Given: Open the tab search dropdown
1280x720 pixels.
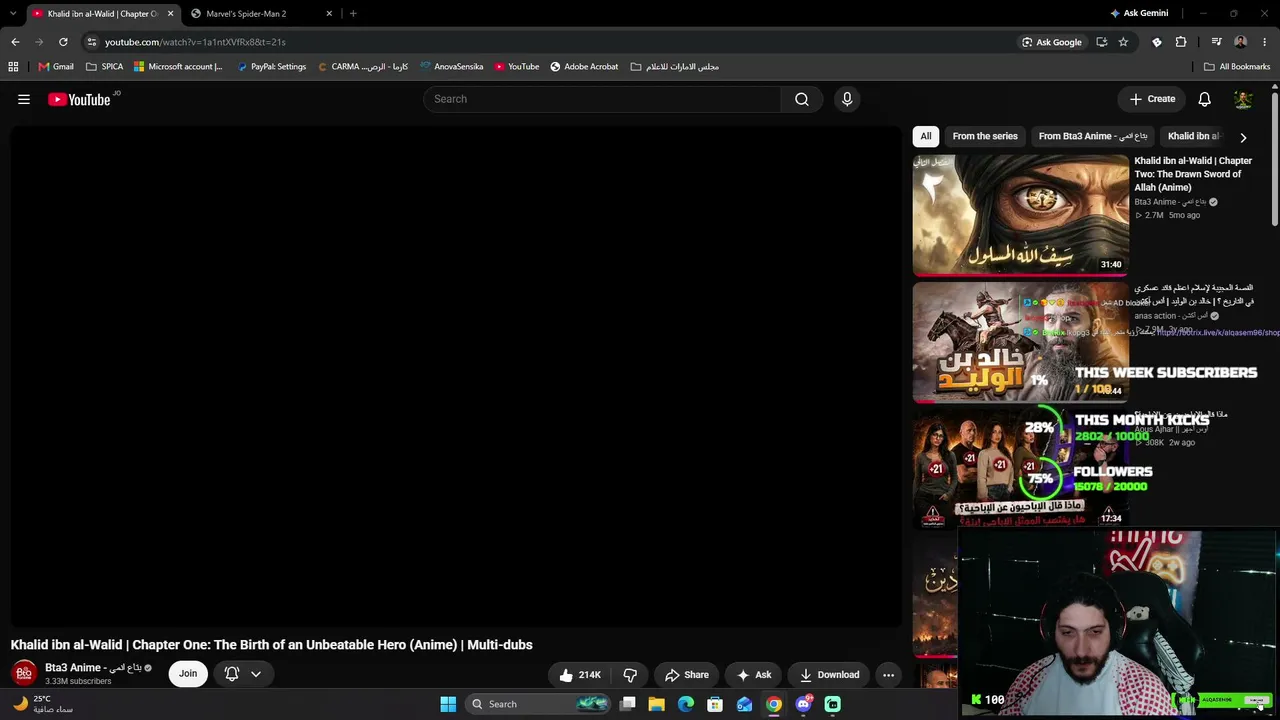Looking at the screenshot, I should pos(13,13).
